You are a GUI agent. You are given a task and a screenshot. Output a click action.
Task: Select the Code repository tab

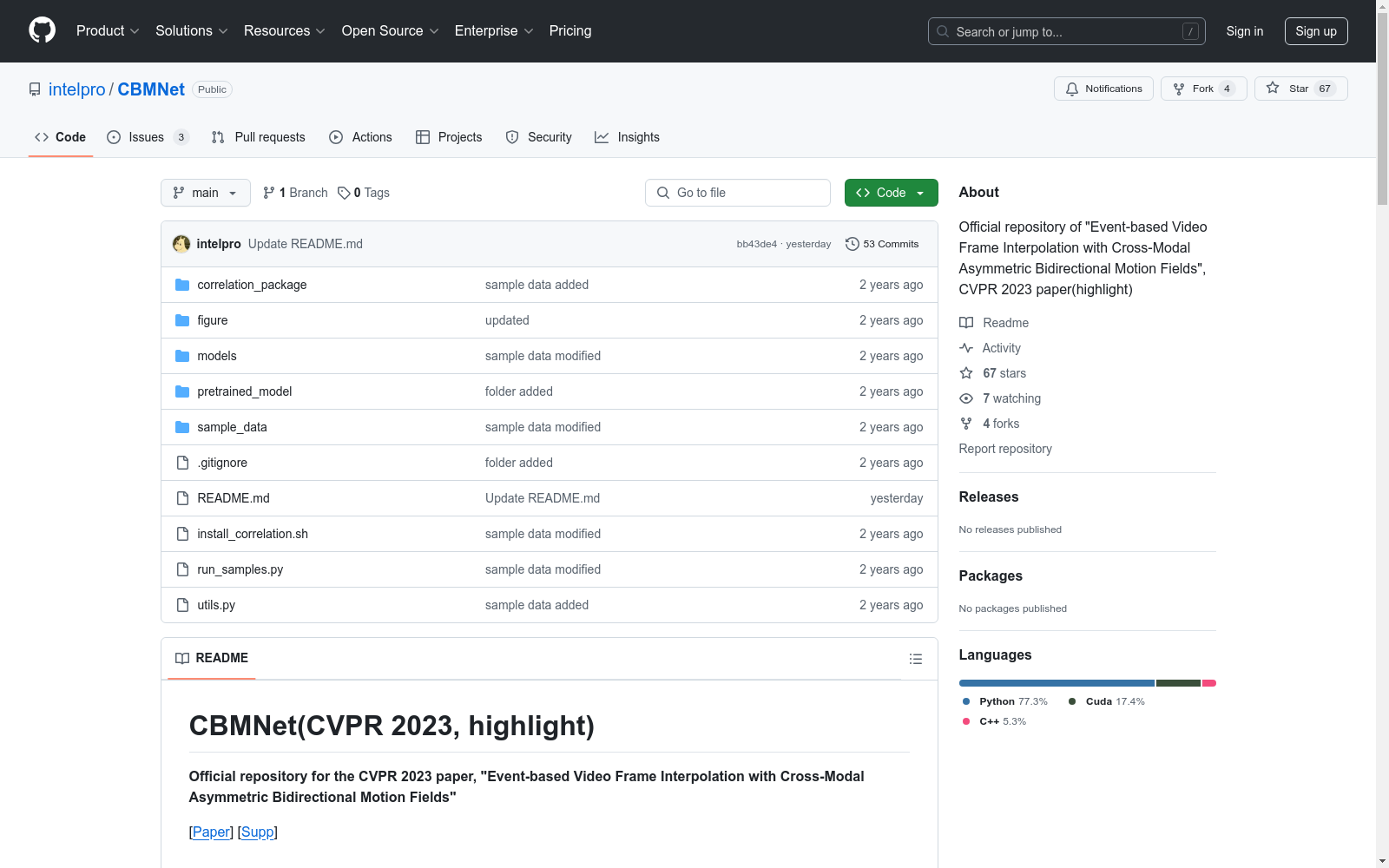tap(61, 137)
